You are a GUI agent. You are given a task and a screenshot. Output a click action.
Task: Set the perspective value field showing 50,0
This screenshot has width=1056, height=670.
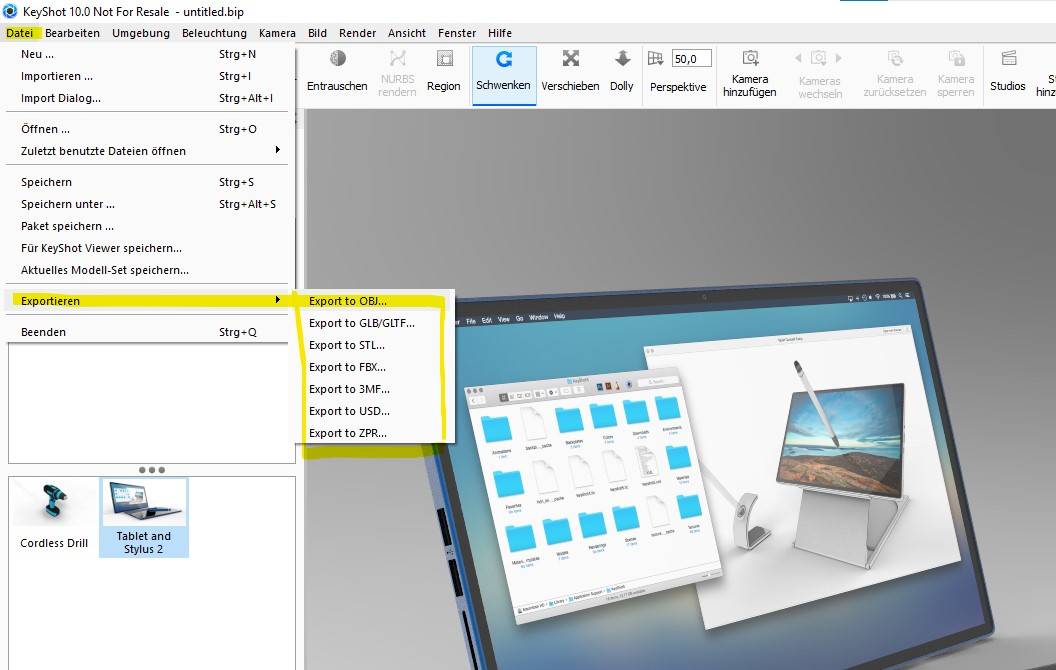coord(692,59)
